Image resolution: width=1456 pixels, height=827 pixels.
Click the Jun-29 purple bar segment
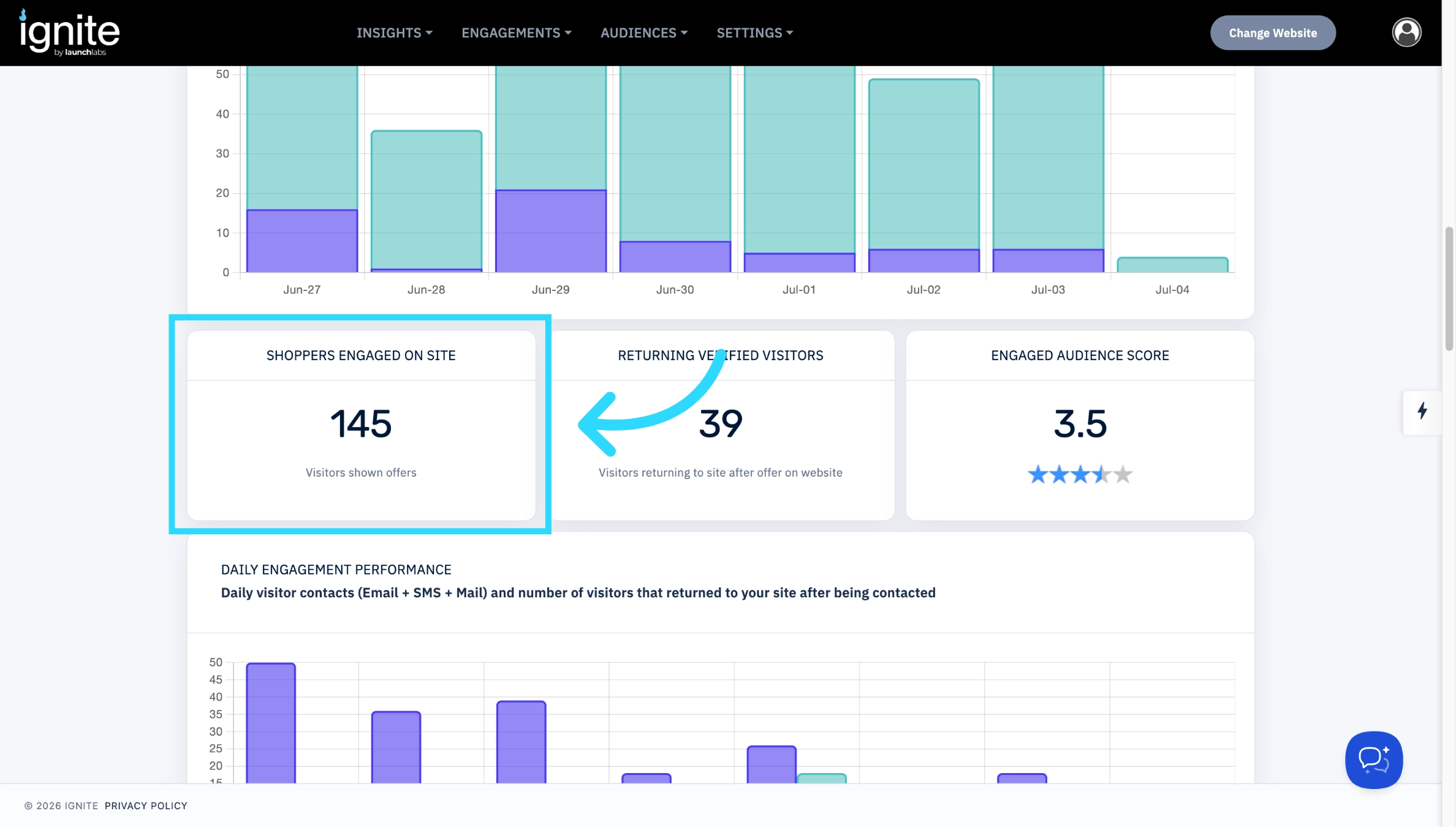550,231
